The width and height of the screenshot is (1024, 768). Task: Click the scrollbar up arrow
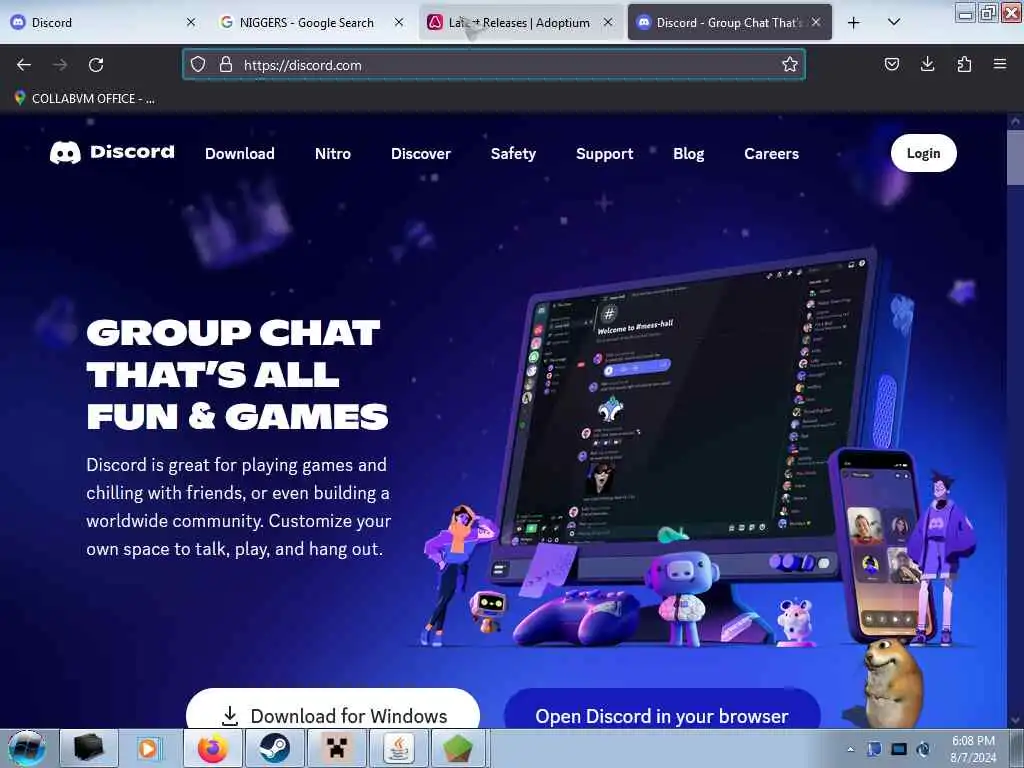(1015, 121)
